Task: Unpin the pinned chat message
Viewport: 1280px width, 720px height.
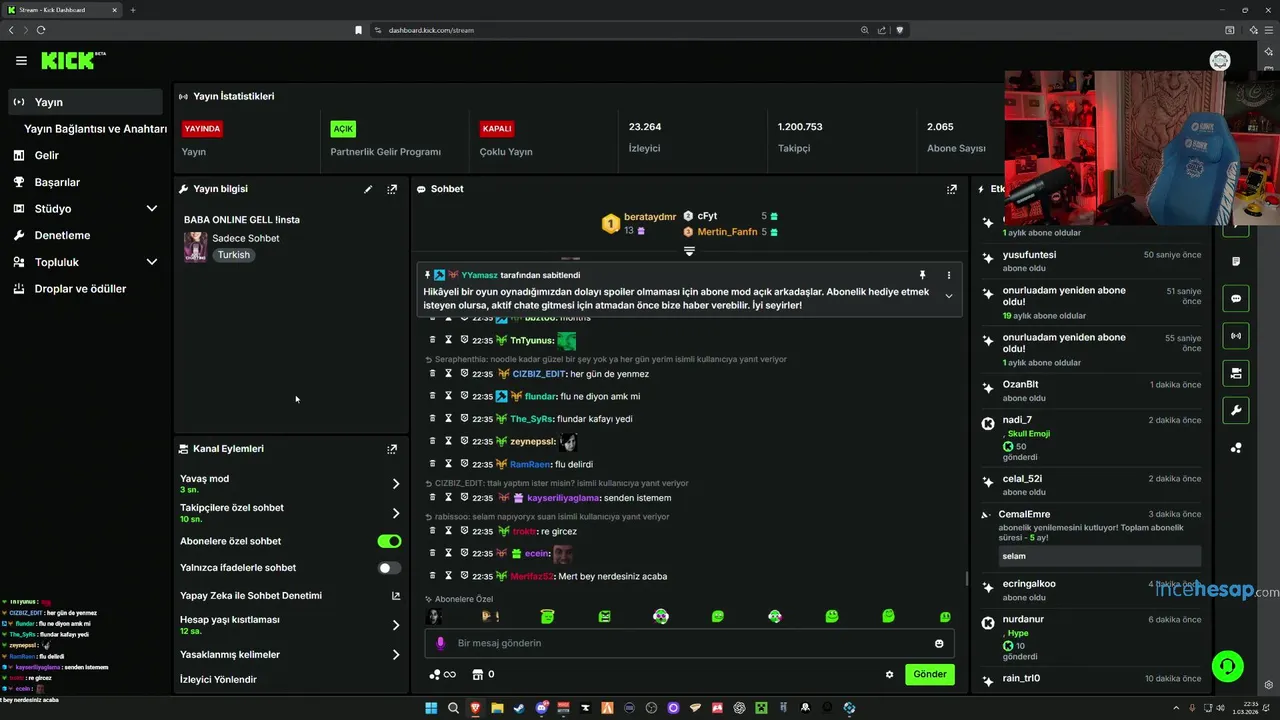Action: point(922,275)
